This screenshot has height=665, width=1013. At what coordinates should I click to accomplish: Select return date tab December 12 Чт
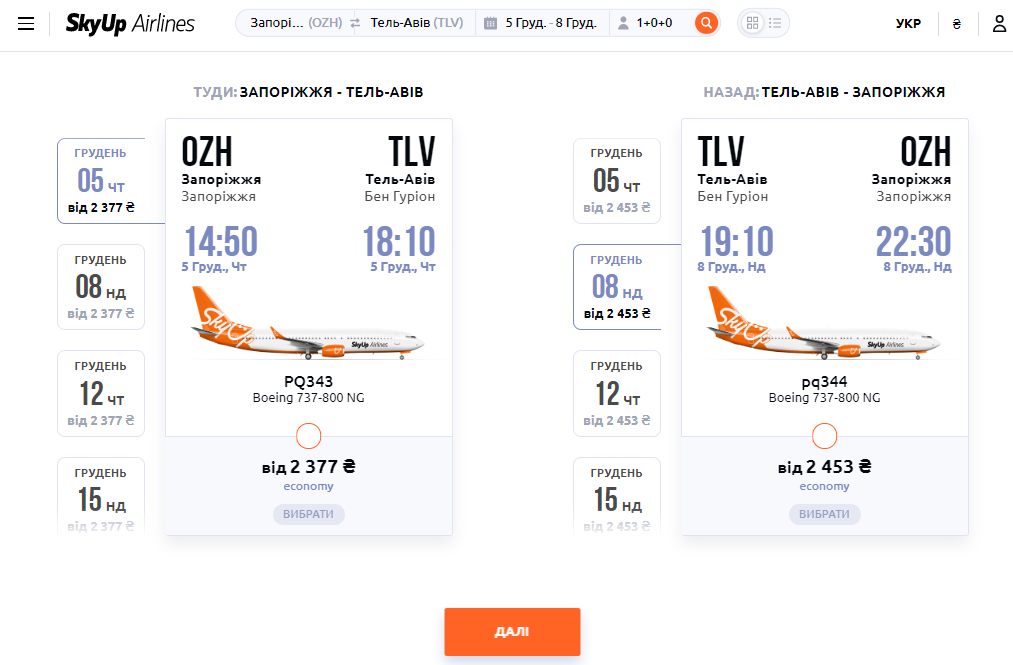tap(617, 394)
